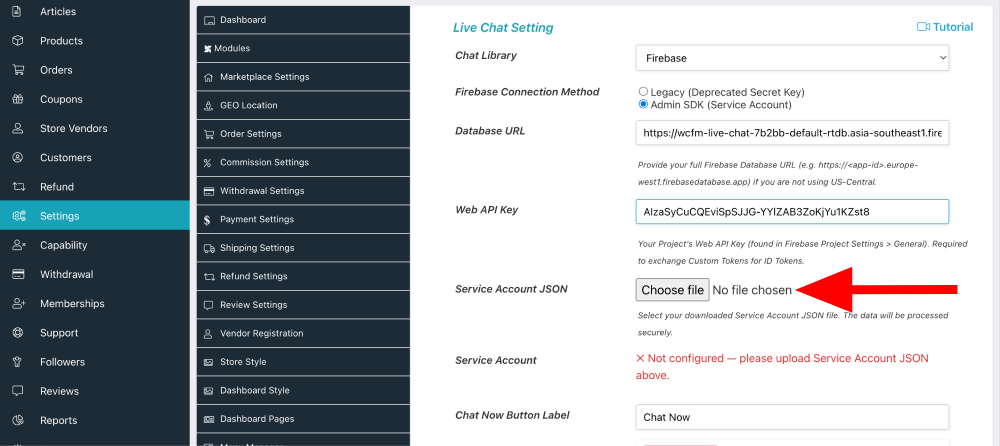
Task: Open the Chat Library dropdown
Action: click(792, 58)
